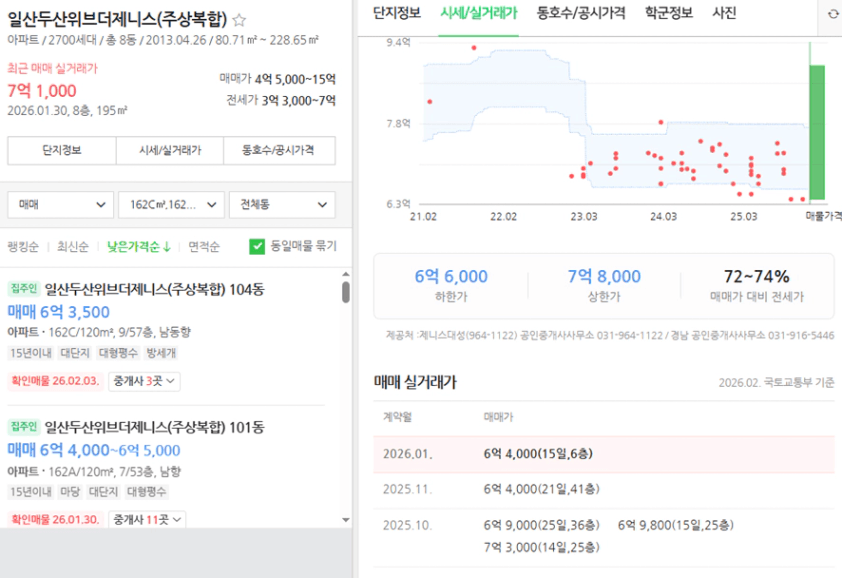Click the listing panel scroll-down arrow
Screen dimensions: 842x578
(346, 519)
